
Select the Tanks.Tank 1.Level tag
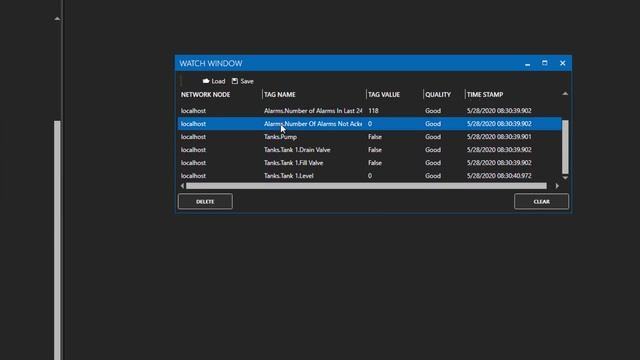(x=289, y=176)
